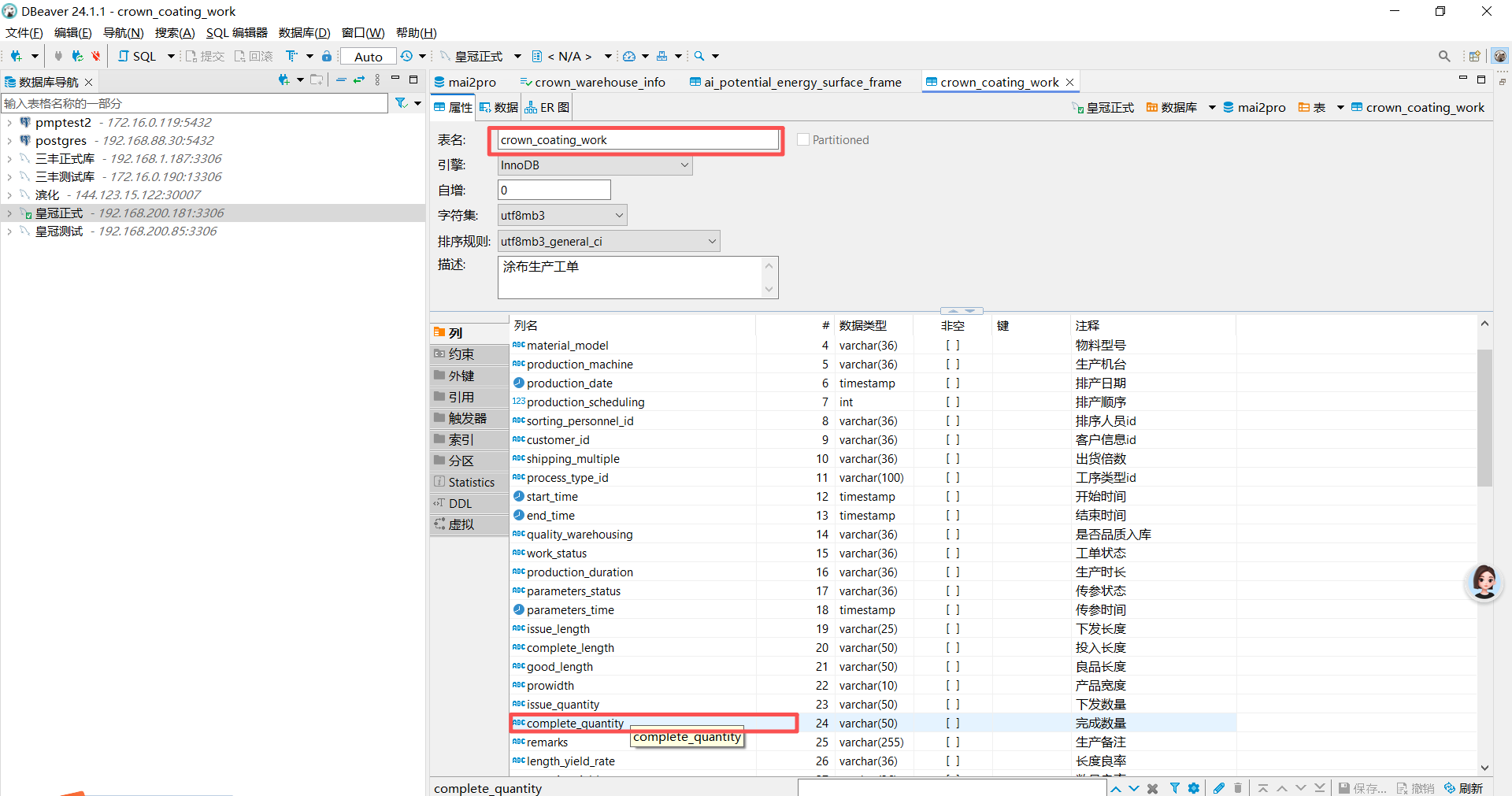Screen dimensions: 1512x796
Task: Collapse all nodes in database navigator
Action: pyautogui.click(x=341, y=80)
